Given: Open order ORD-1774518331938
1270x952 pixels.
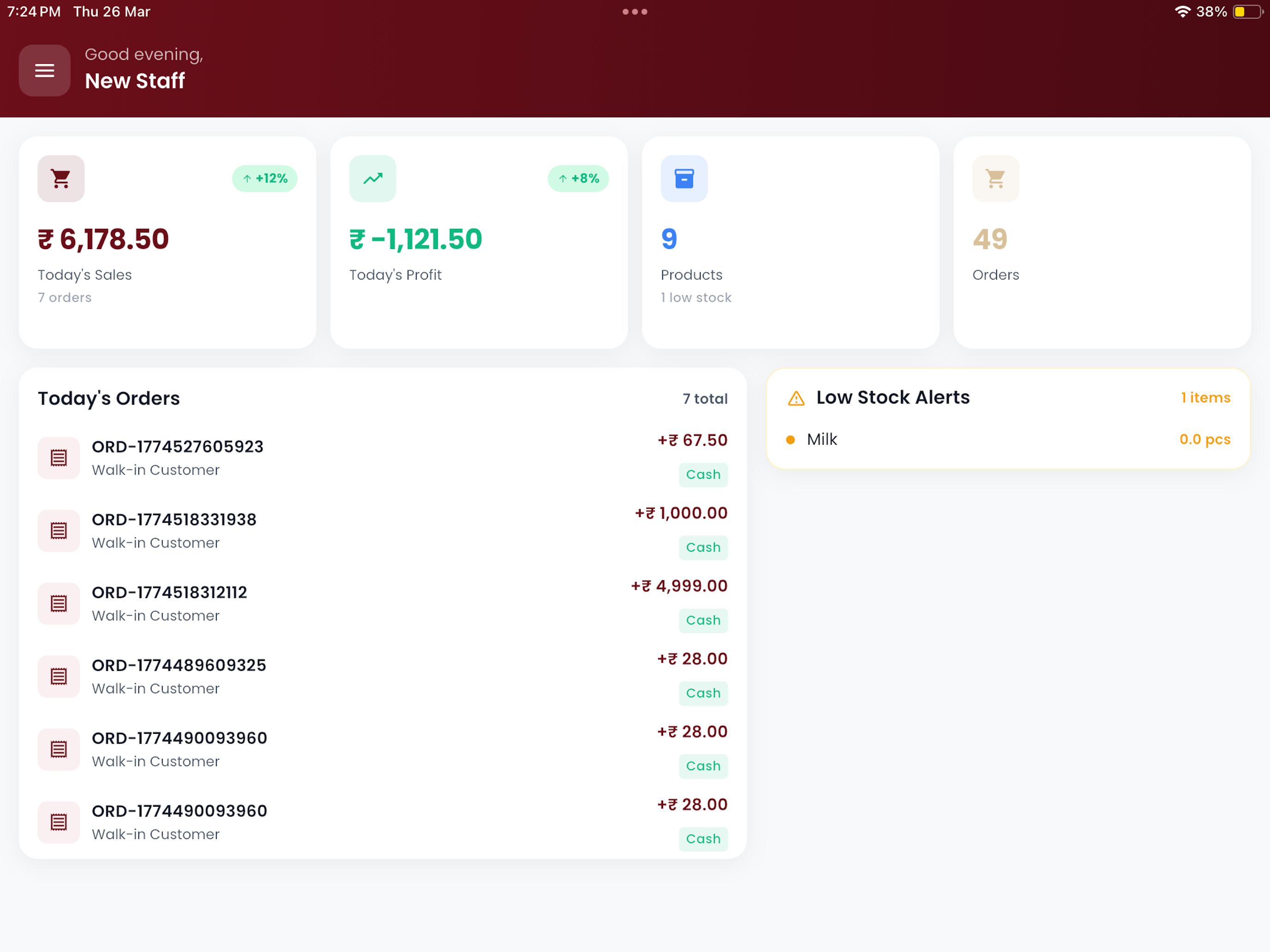Looking at the screenshot, I should coord(383,531).
